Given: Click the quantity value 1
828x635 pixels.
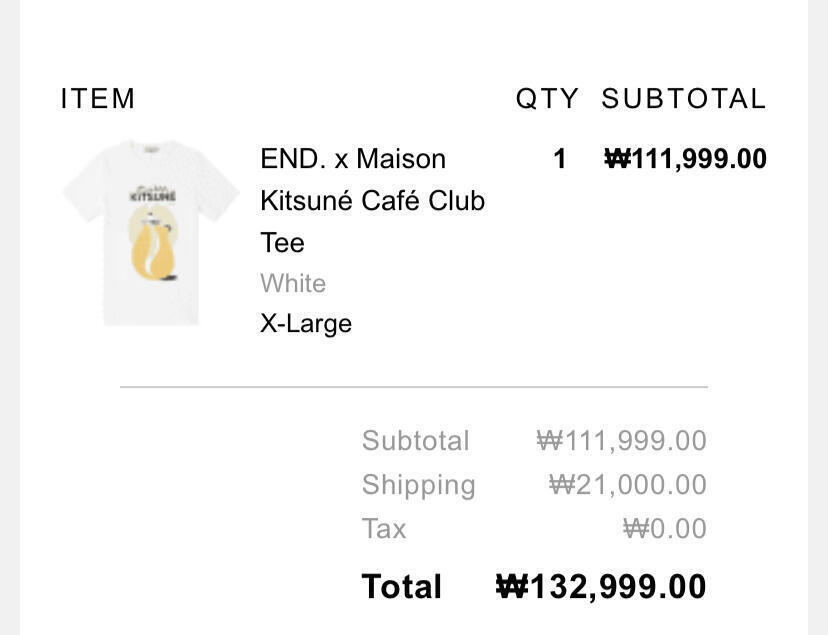Looking at the screenshot, I should (x=560, y=159).
